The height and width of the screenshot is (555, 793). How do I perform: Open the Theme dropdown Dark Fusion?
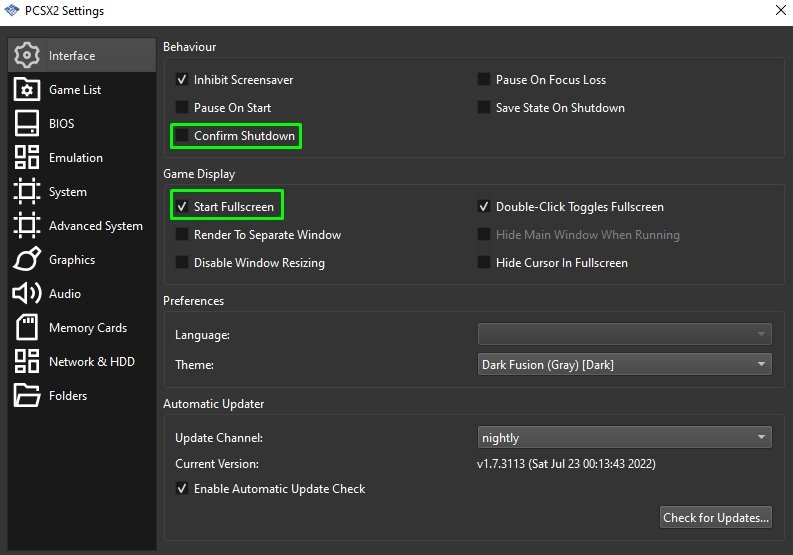(x=625, y=364)
